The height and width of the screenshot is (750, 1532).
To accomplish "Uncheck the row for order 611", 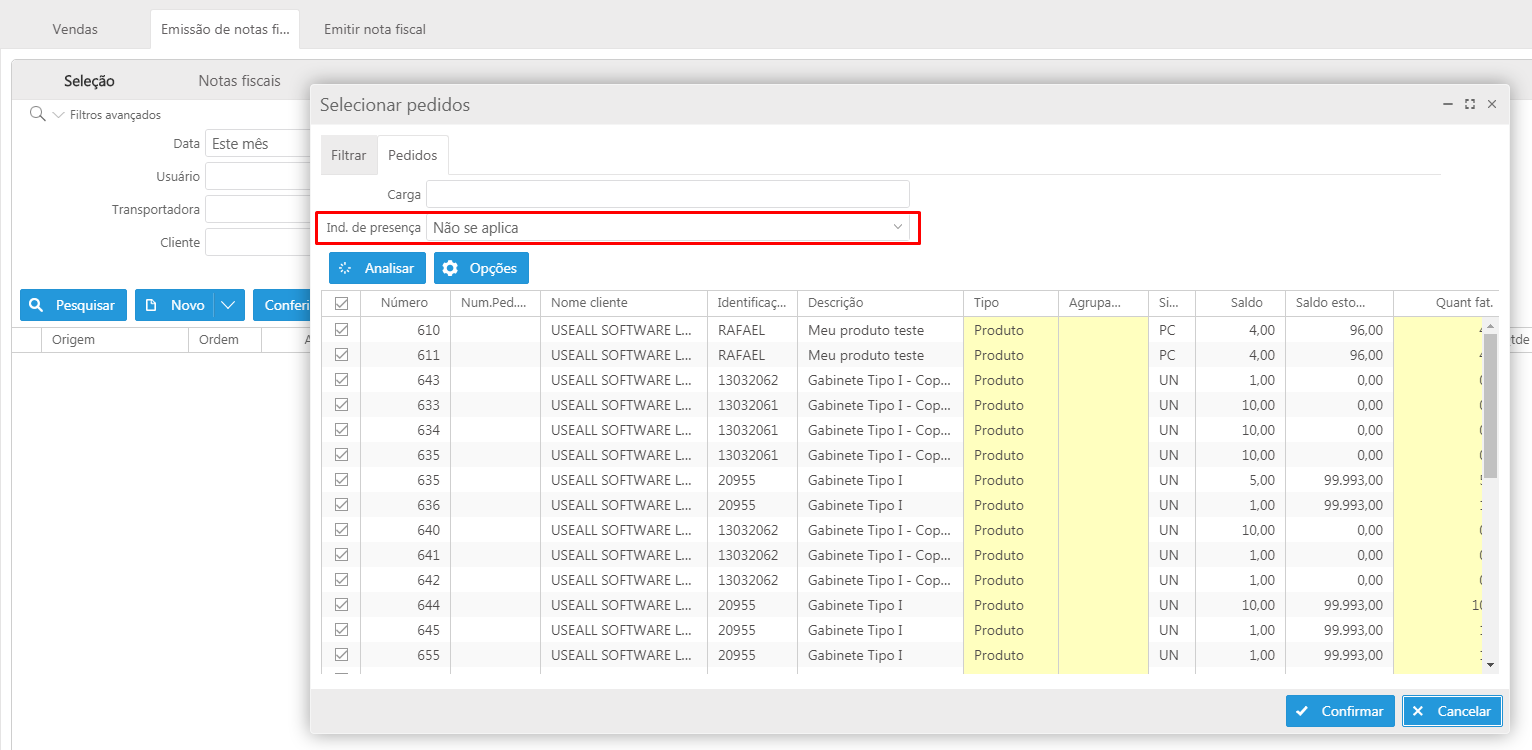I will point(341,354).
